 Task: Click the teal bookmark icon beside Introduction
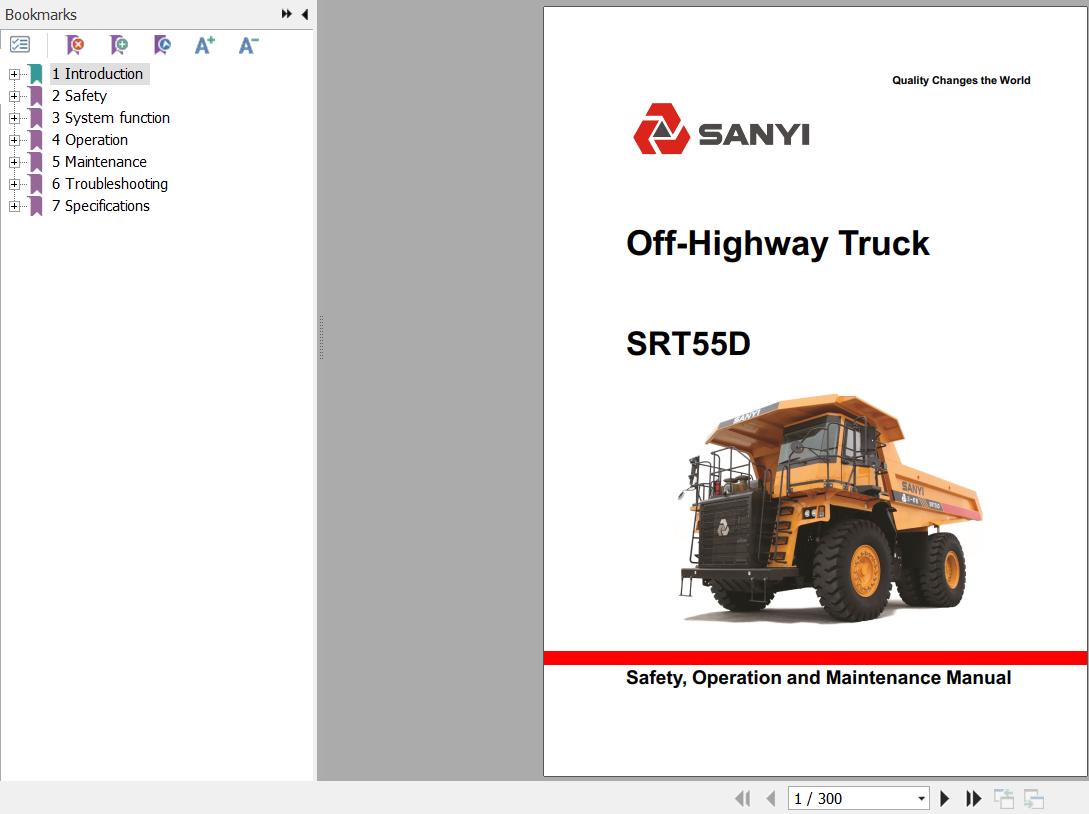[x=36, y=74]
